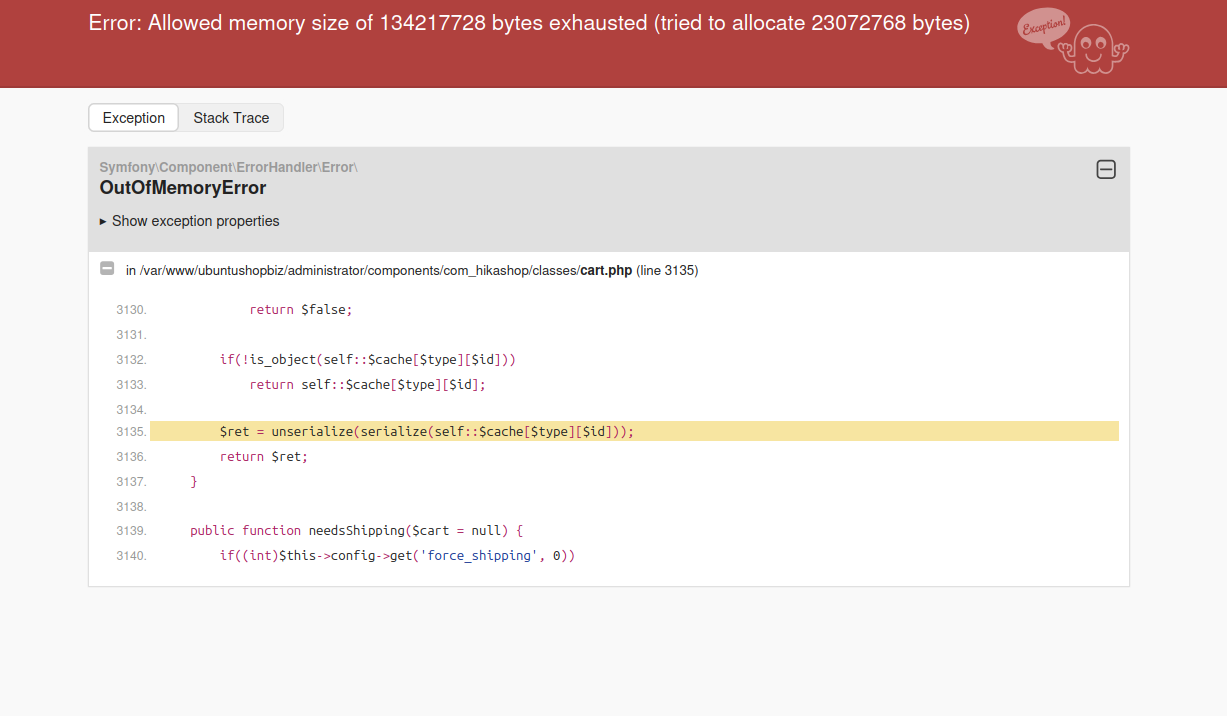Screen dimensions: 1227x716
Task: Click line number 3135 in the gutter
Action: (131, 432)
